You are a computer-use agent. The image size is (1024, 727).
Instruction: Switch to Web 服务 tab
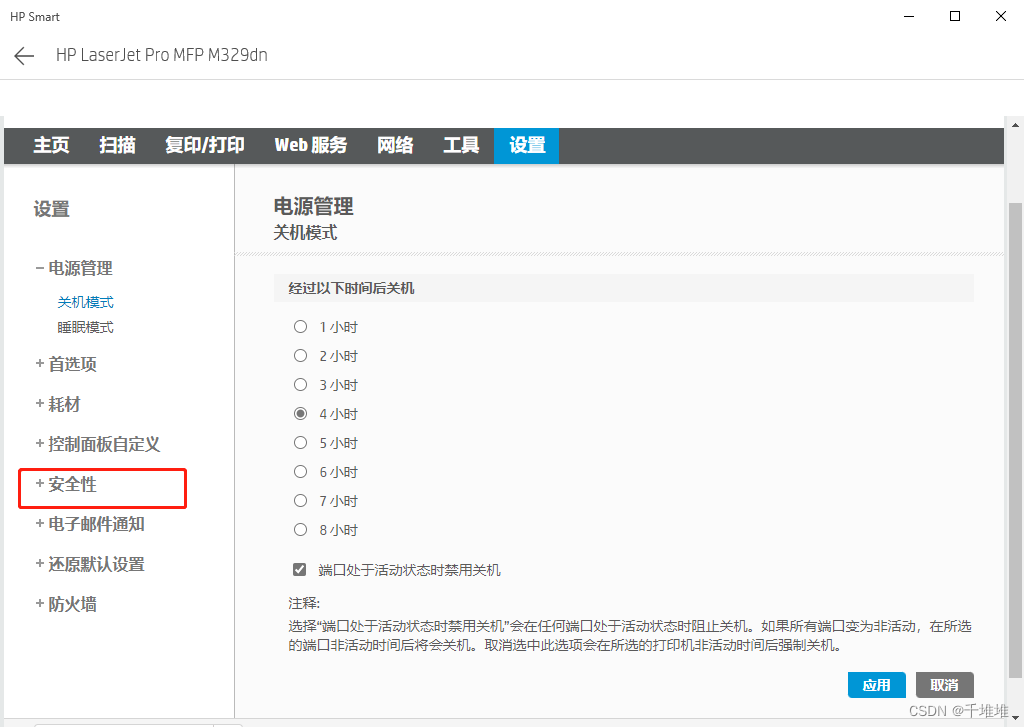tap(311, 145)
